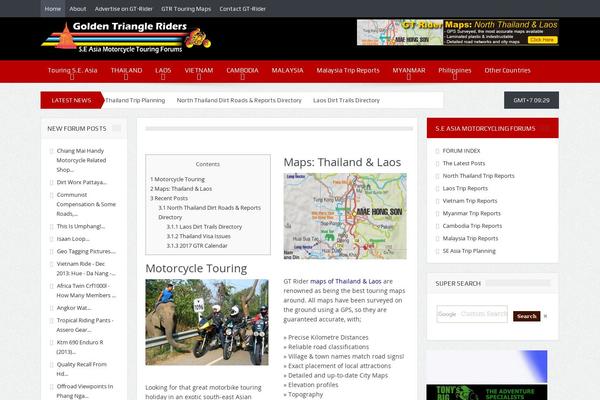Image resolution: width=600 pixels, height=400 pixels.
Task: Open Laos Trip Reports link
Action: [465, 188]
